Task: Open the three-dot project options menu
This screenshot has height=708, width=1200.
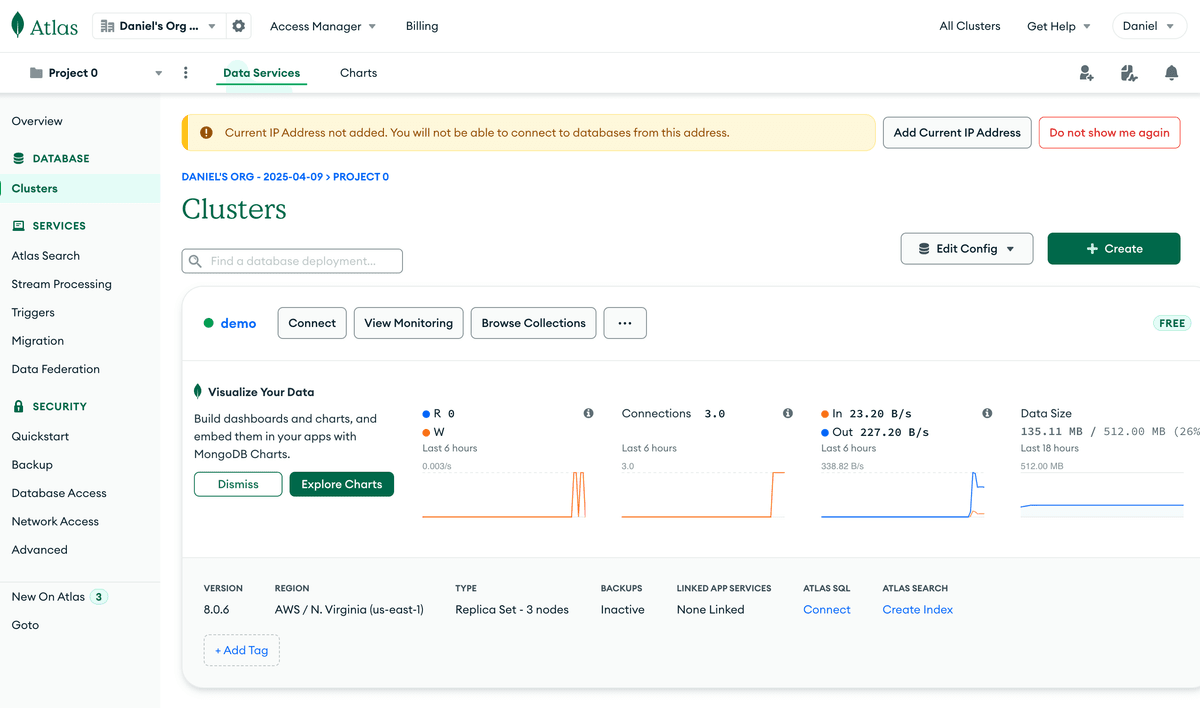Action: pos(185,72)
